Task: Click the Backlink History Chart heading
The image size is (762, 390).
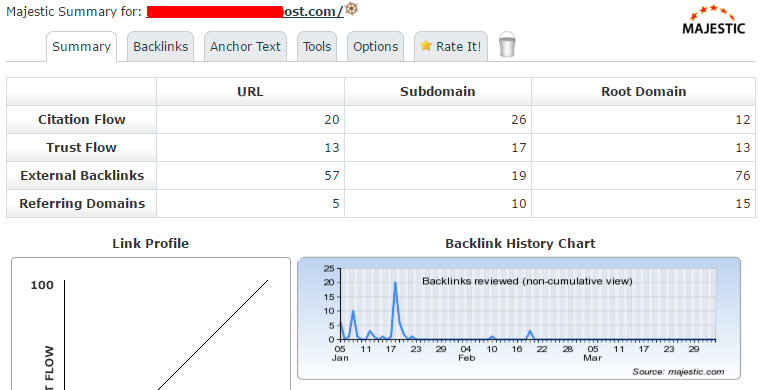Action: pos(520,243)
